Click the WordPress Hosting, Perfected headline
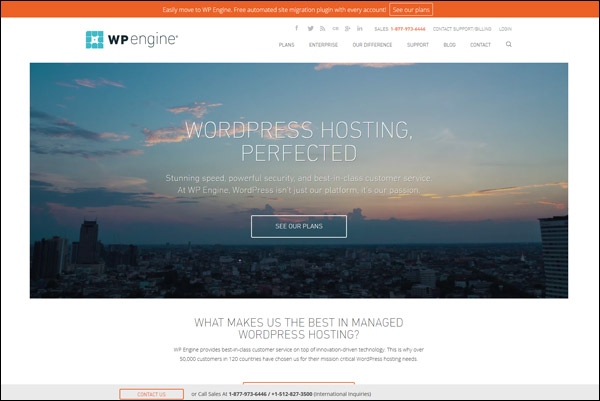Image resolution: width=600 pixels, height=401 pixels. click(299, 141)
